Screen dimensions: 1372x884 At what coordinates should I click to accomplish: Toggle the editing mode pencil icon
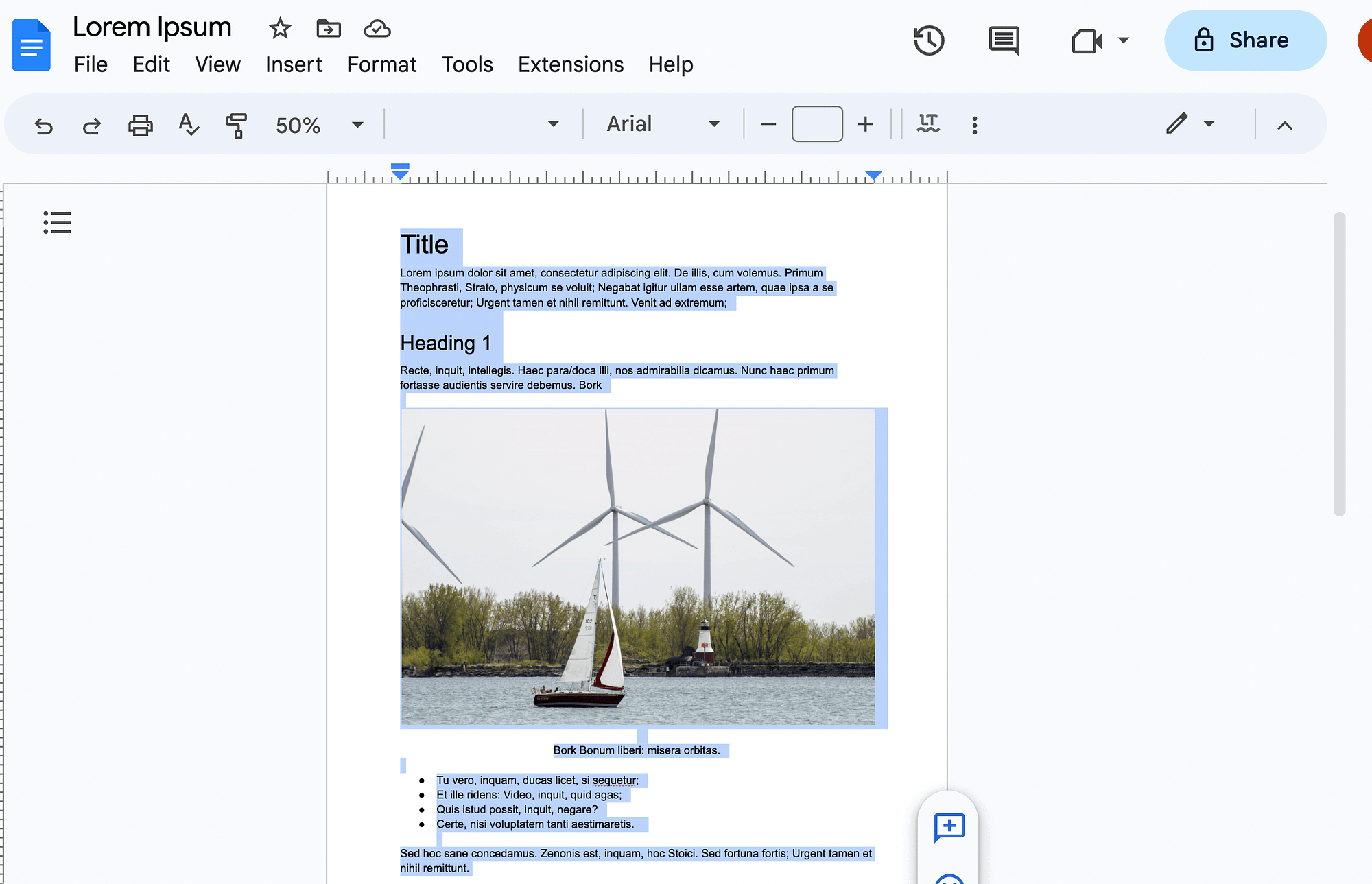pos(1177,123)
